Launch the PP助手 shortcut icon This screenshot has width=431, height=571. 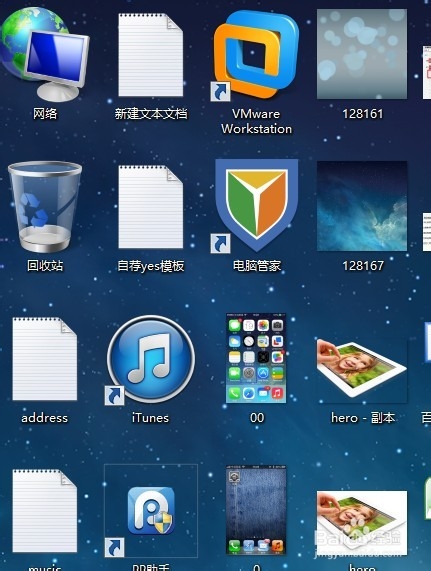point(151,511)
